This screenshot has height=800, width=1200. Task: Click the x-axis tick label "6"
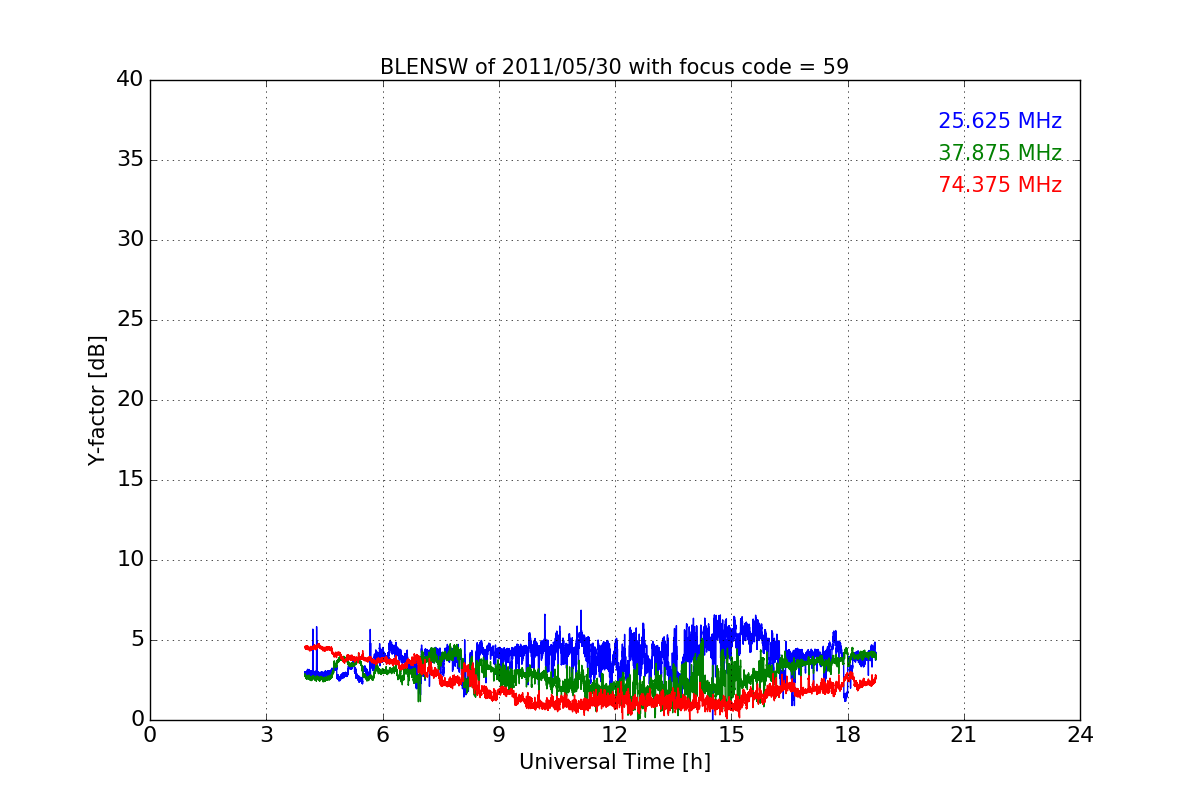pyautogui.click(x=382, y=735)
